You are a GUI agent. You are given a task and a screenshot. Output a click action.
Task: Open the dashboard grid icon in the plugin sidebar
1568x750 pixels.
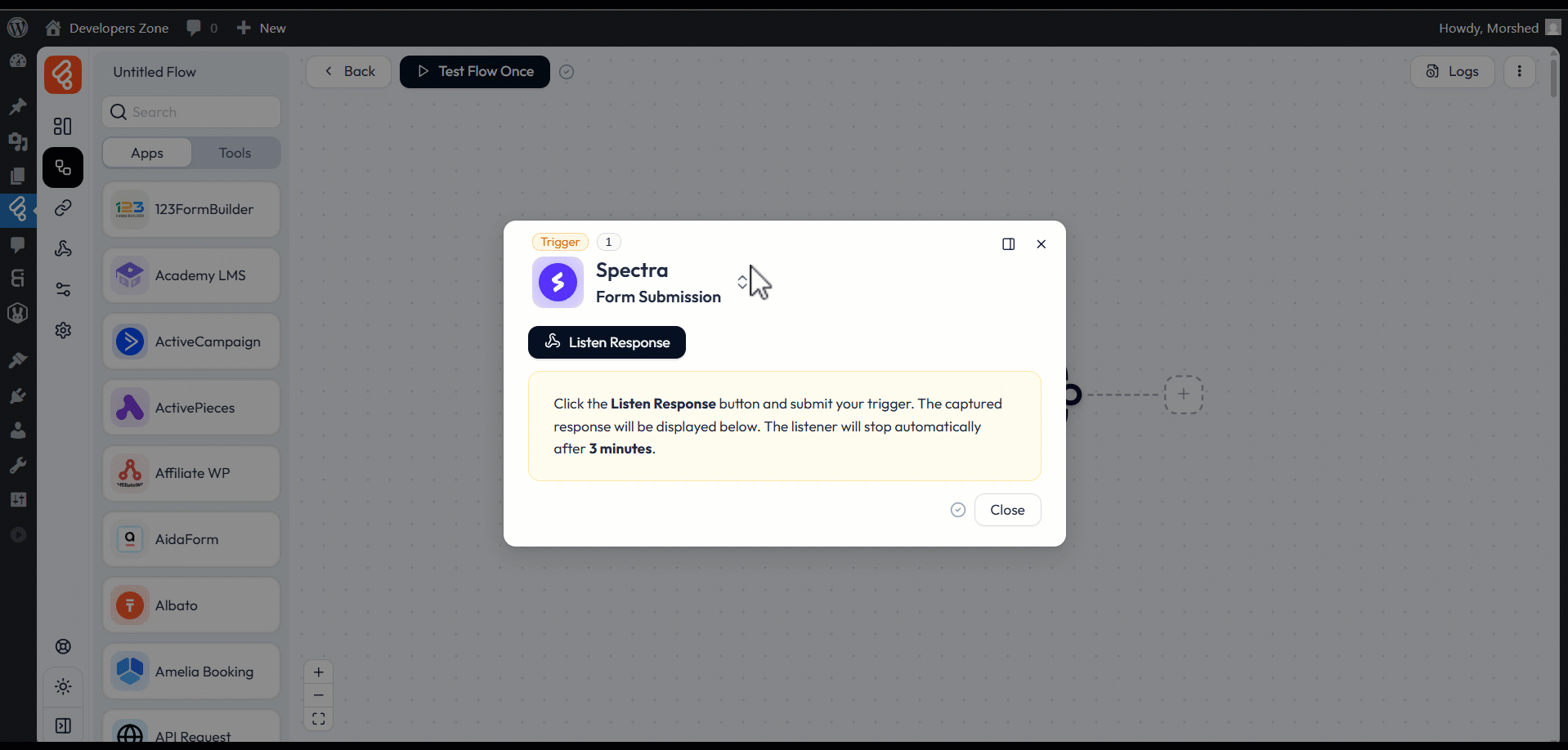[63, 126]
